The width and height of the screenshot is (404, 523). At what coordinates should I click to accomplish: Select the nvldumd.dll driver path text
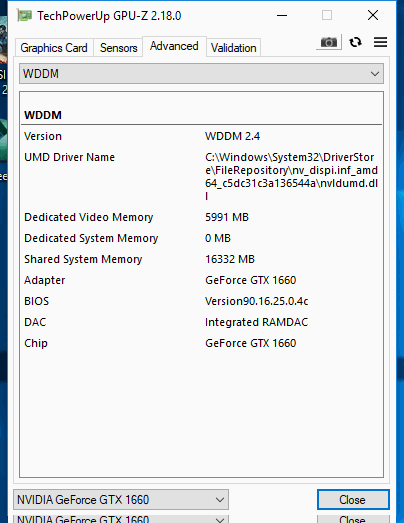tap(292, 176)
